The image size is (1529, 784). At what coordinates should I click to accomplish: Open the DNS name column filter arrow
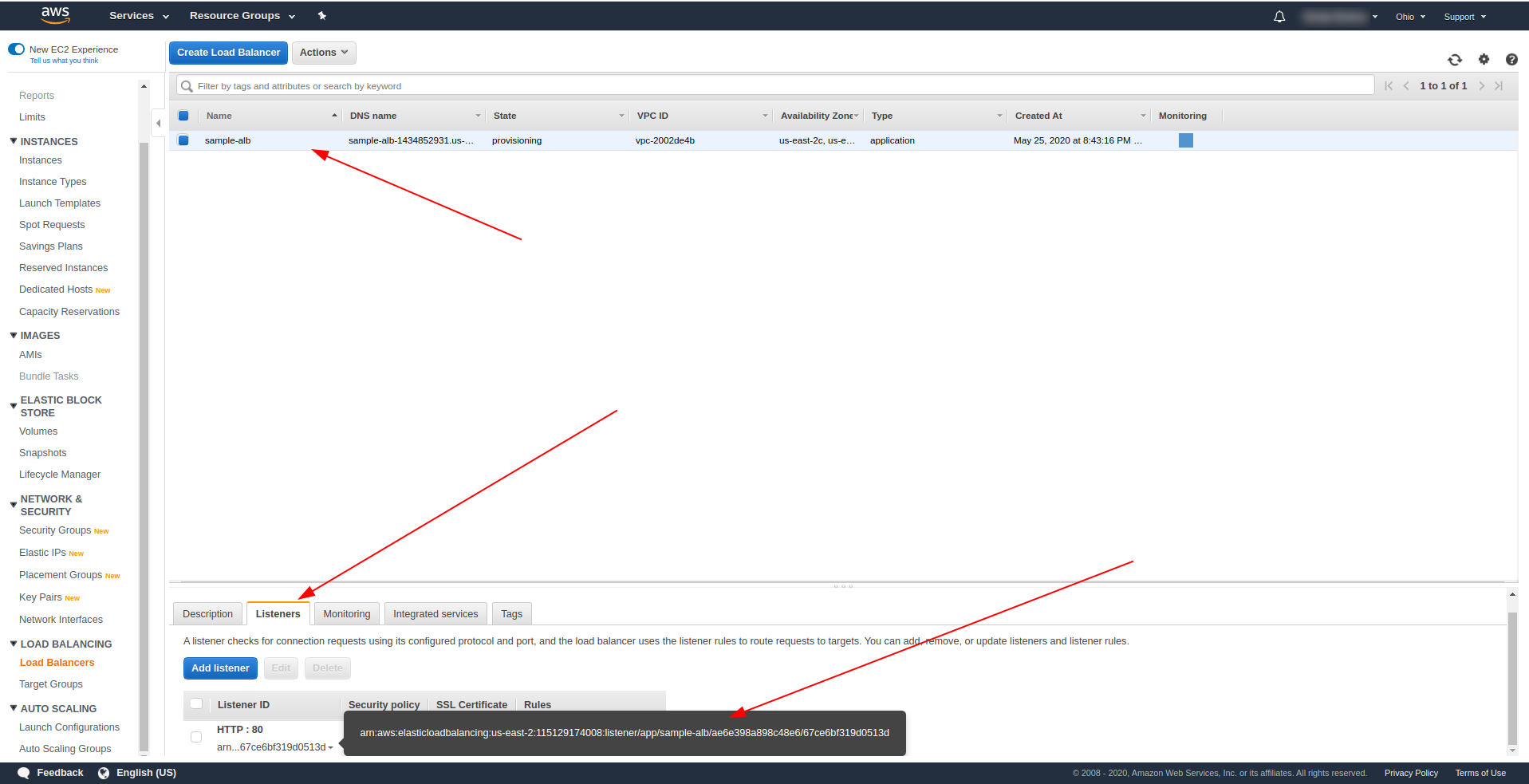(479, 116)
